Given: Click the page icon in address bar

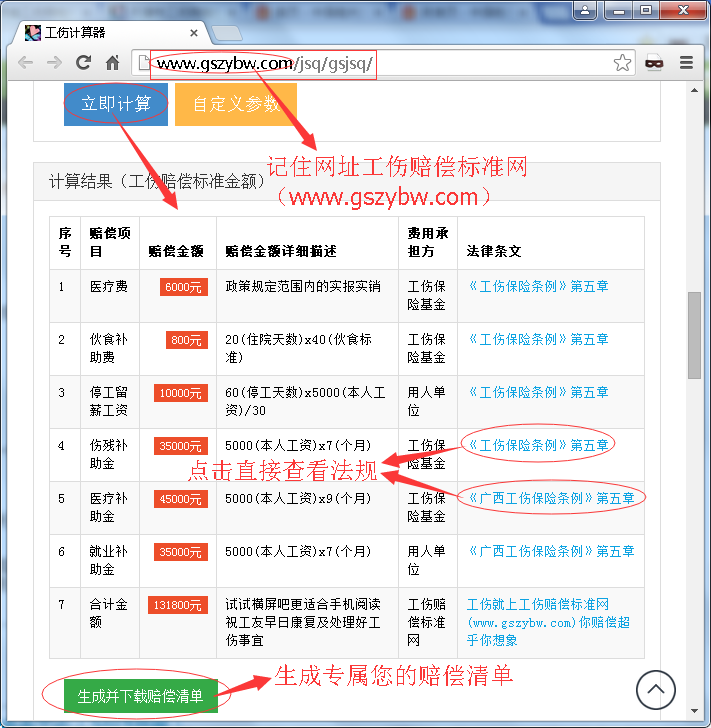Looking at the screenshot, I should [x=144, y=62].
